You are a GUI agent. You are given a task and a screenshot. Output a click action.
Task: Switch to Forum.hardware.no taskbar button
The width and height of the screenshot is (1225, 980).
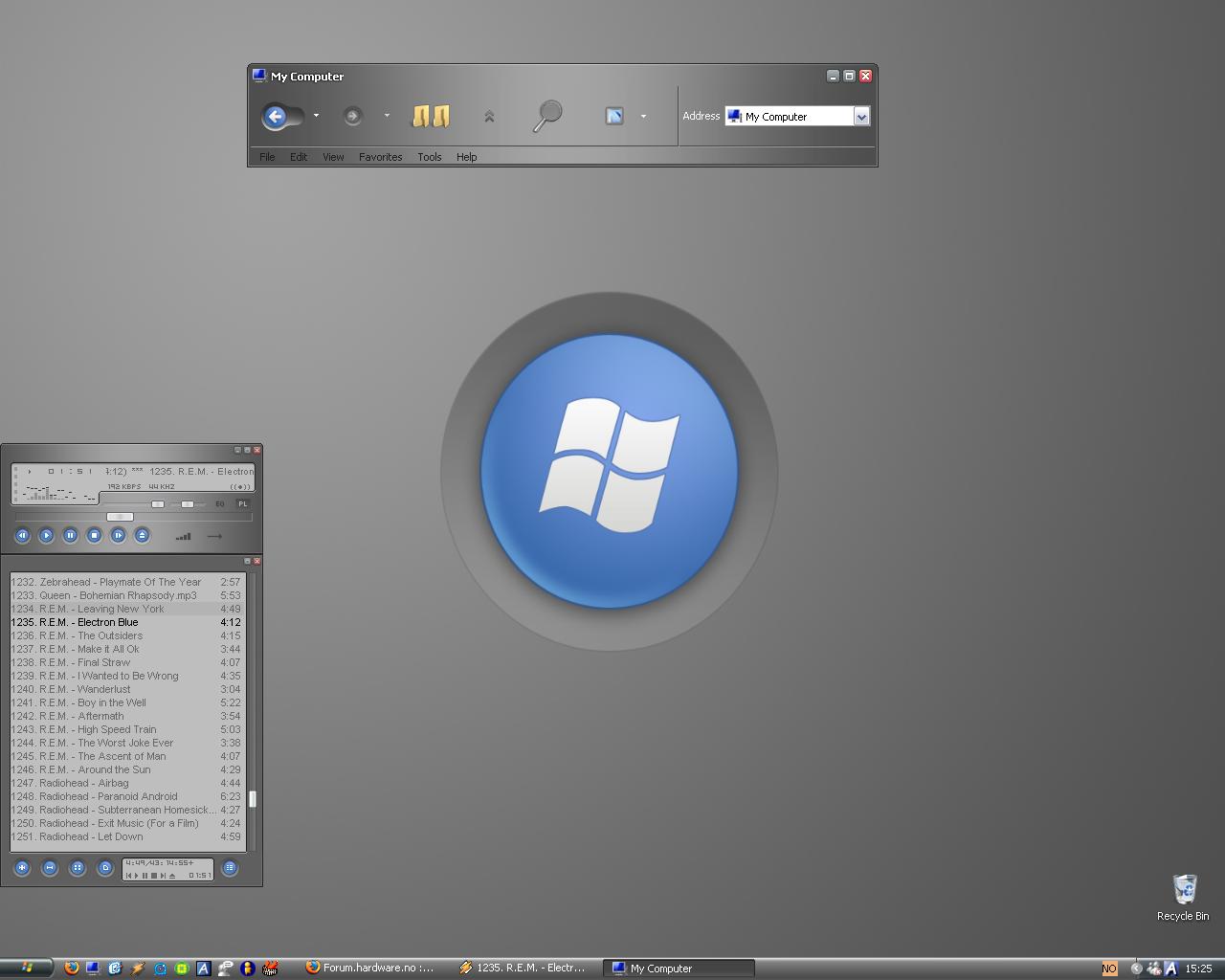(x=371, y=968)
